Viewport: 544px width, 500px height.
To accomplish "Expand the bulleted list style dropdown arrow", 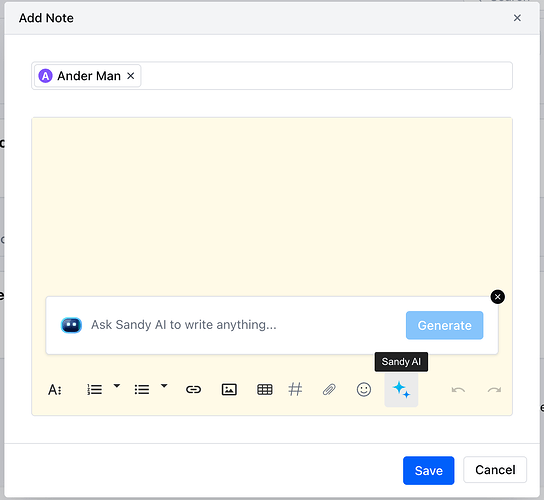I will 164,385.
